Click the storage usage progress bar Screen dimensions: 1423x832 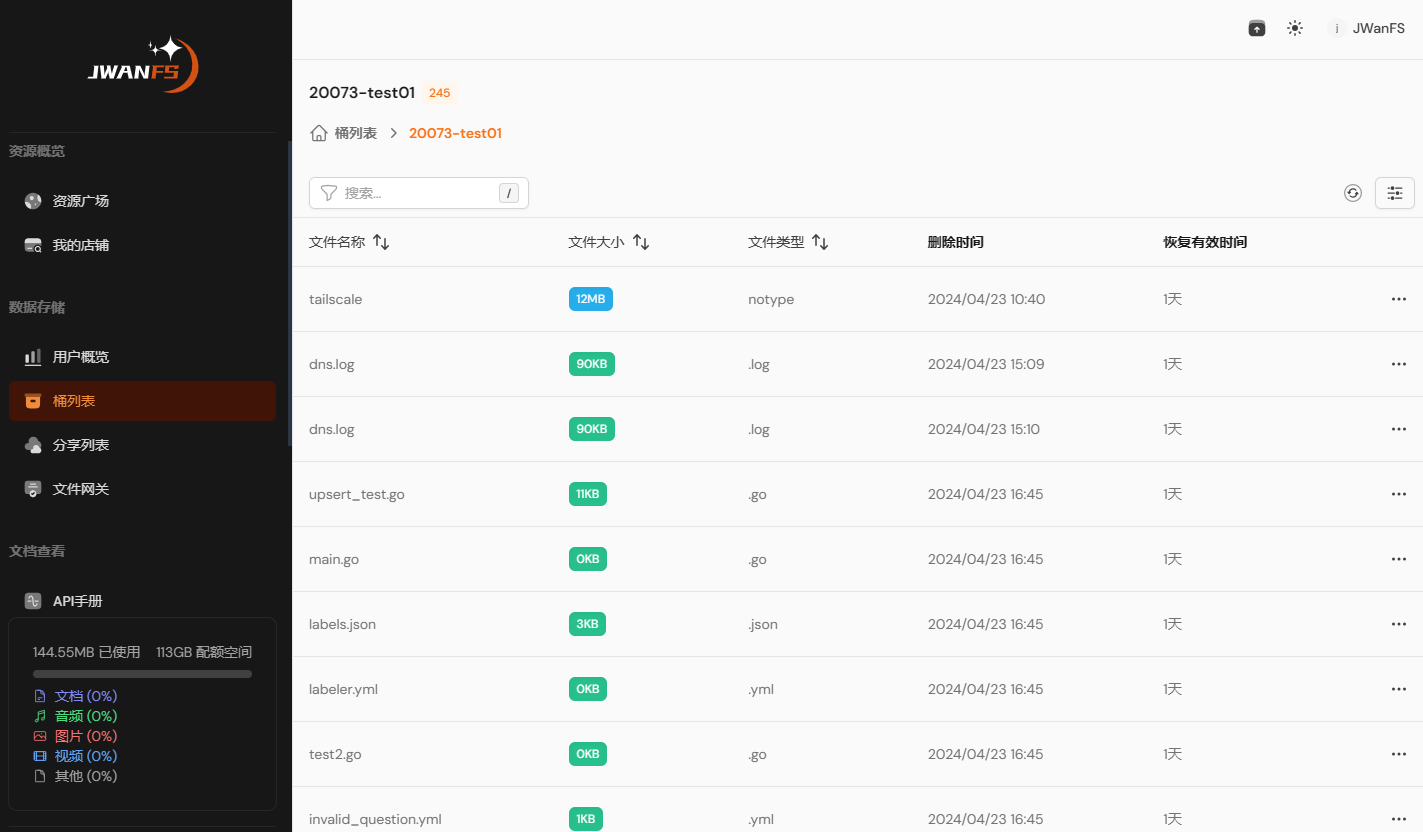coord(142,674)
